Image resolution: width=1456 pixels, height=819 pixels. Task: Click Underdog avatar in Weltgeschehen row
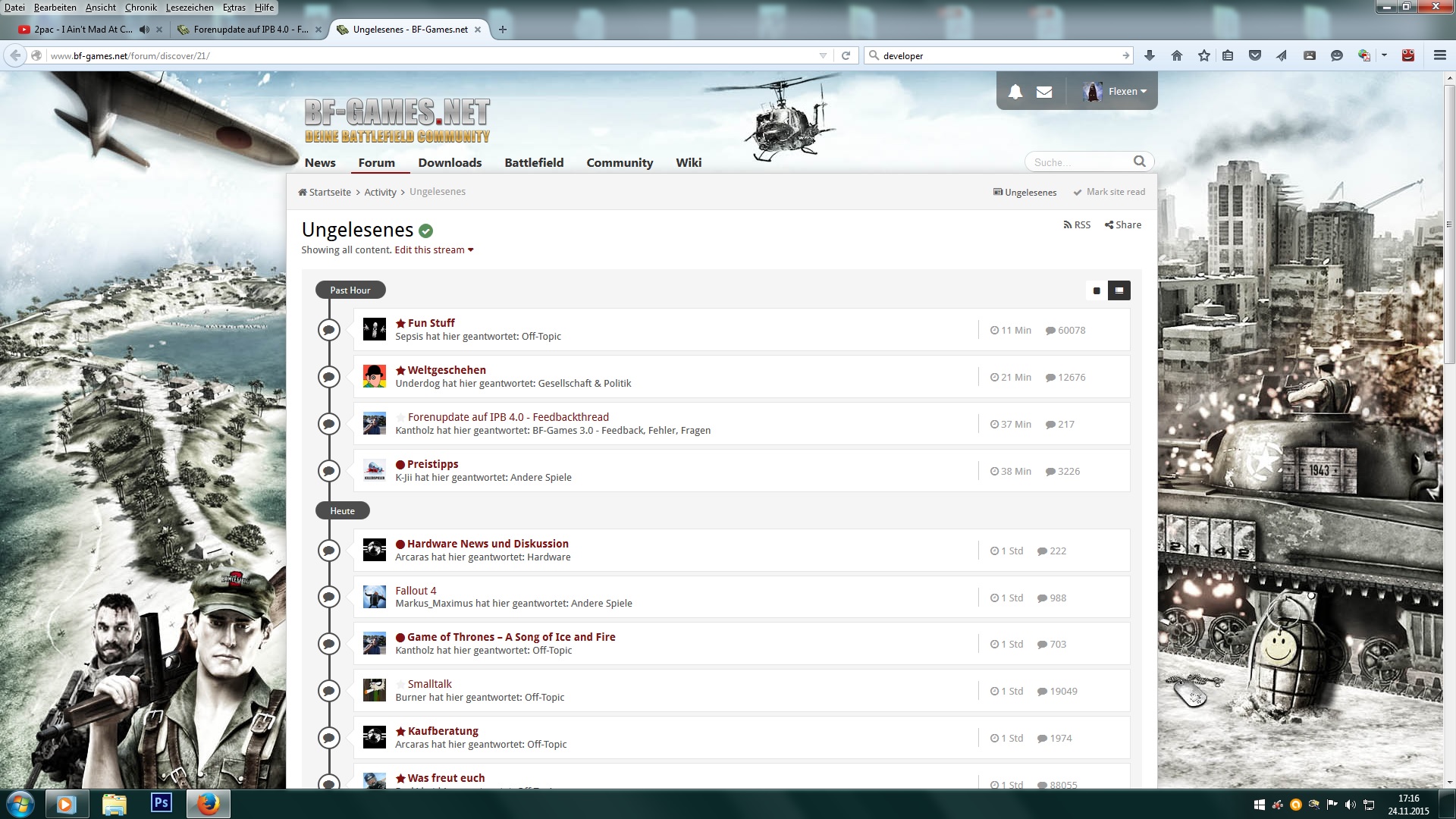point(375,376)
